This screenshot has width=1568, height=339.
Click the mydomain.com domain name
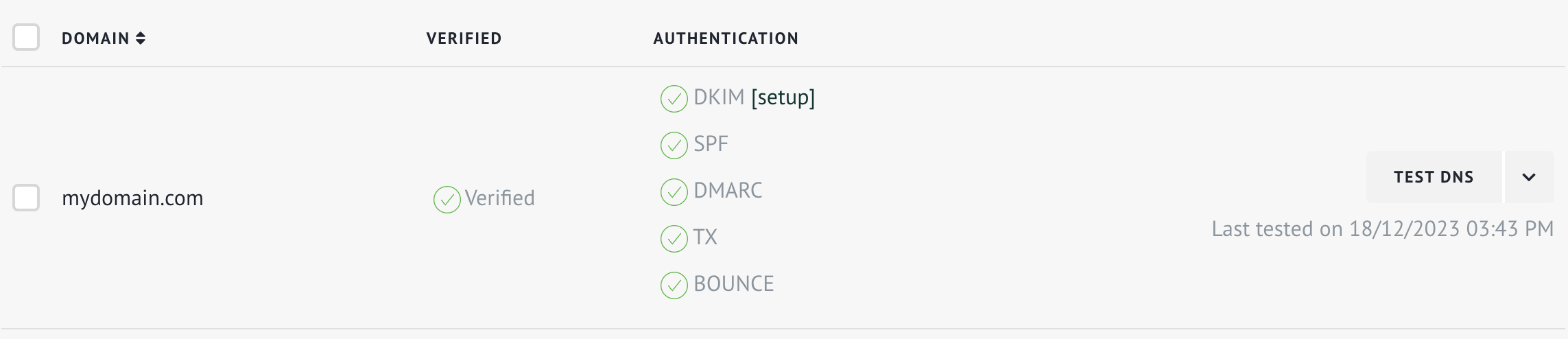(132, 198)
